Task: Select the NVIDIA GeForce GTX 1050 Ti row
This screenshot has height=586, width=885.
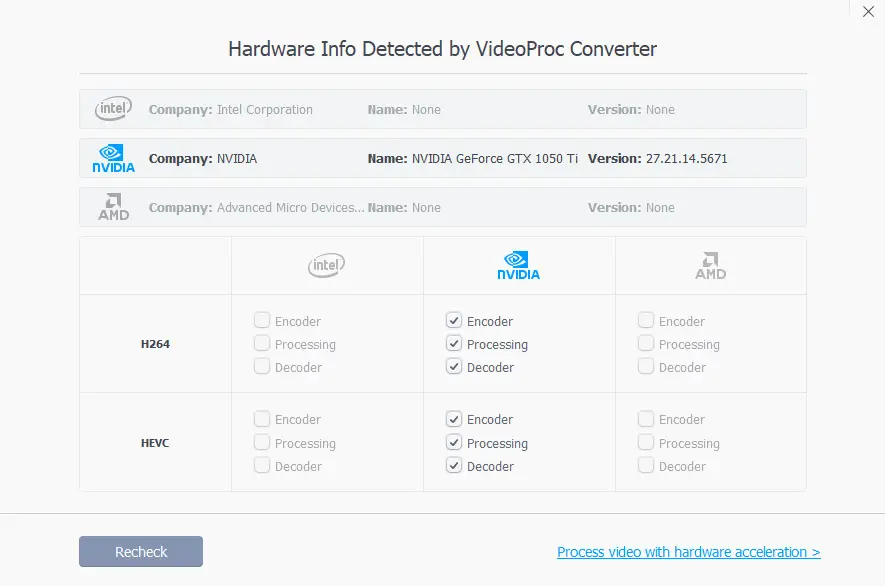Action: tap(442, 158)
